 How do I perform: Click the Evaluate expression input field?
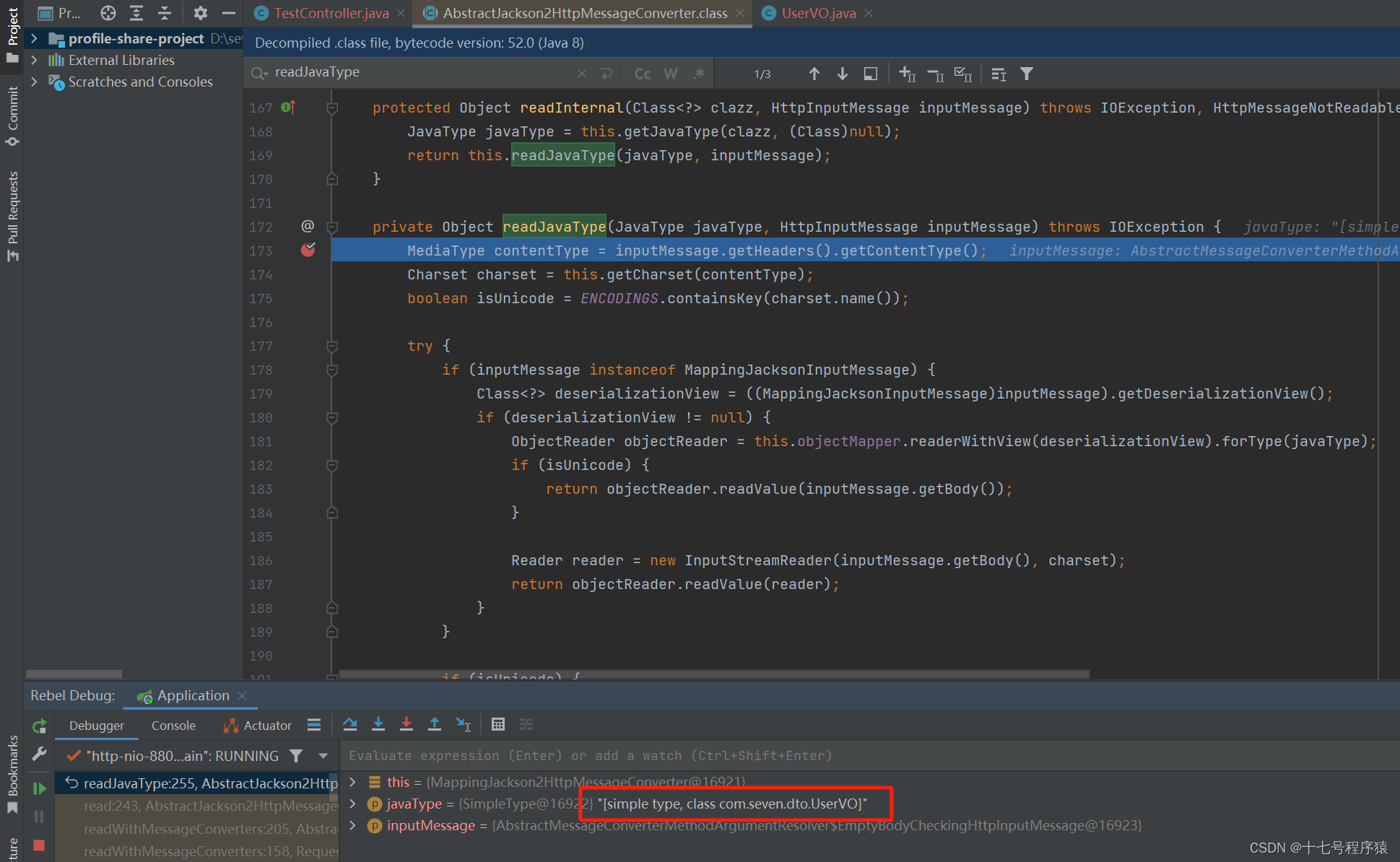(869, 756)
